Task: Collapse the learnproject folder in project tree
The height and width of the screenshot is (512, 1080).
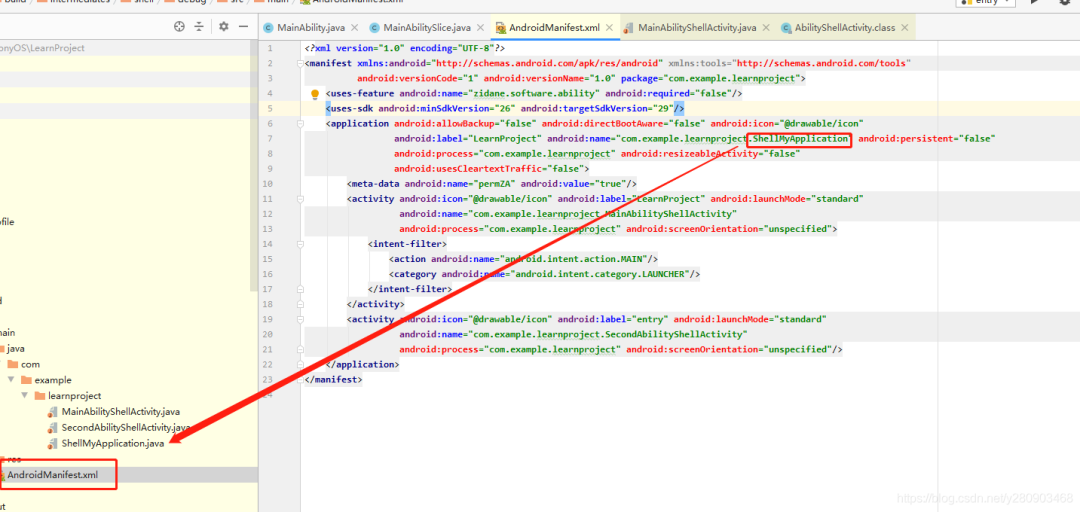Action: 24,396
